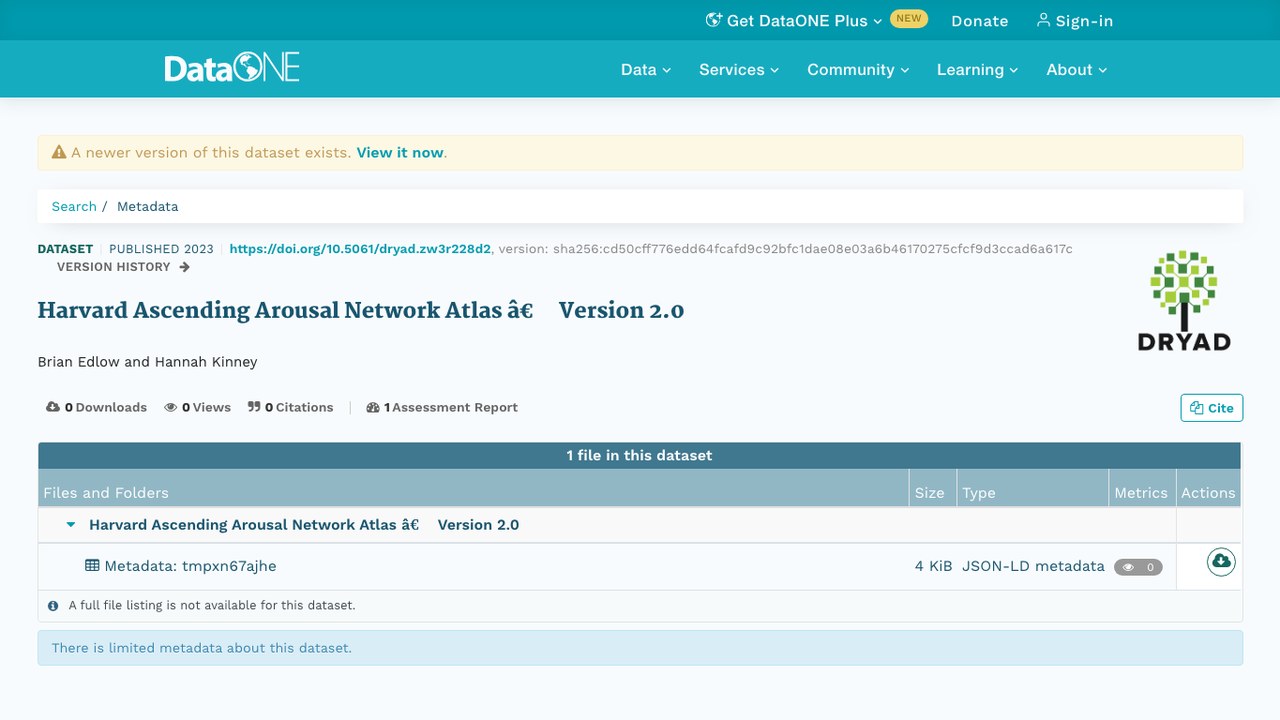1280x720 pixels.
Task: Click the Cite button
Action: pos(1211,408)
